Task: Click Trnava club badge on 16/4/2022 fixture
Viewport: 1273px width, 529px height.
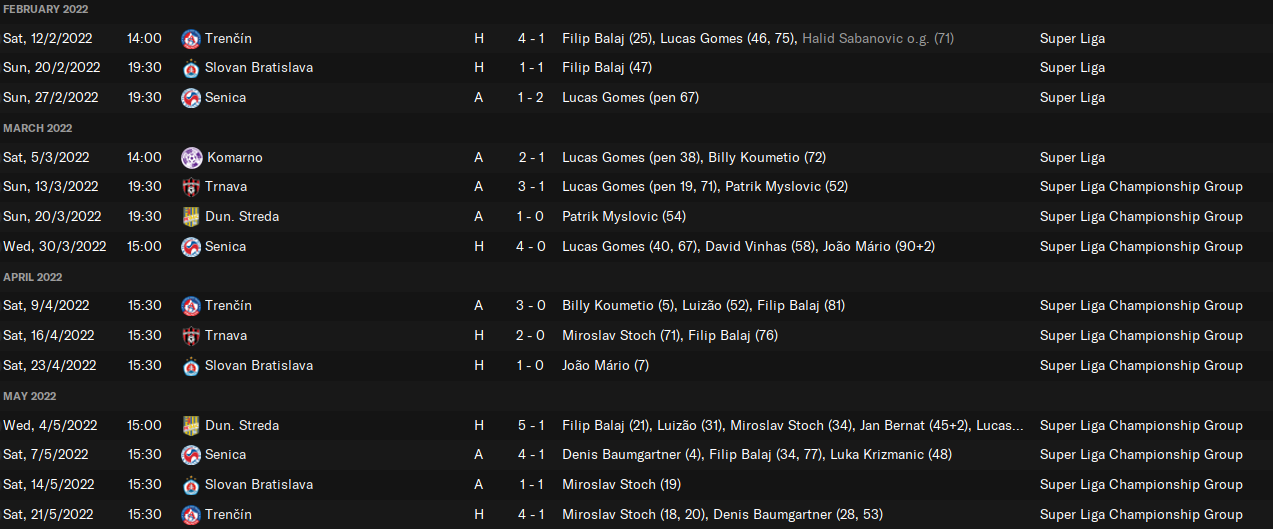Action: click(191, 336)
